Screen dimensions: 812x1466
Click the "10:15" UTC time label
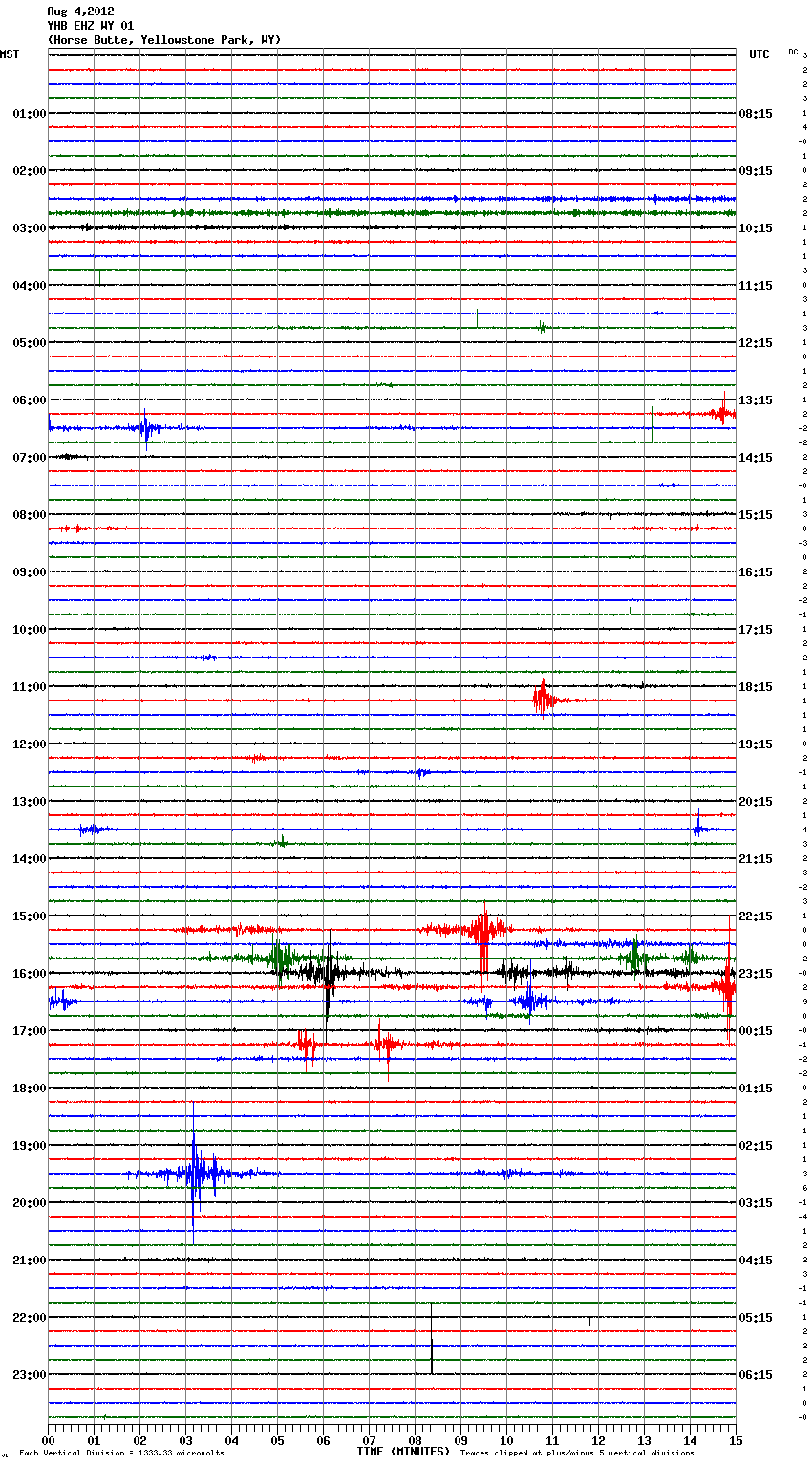point(756,228)
